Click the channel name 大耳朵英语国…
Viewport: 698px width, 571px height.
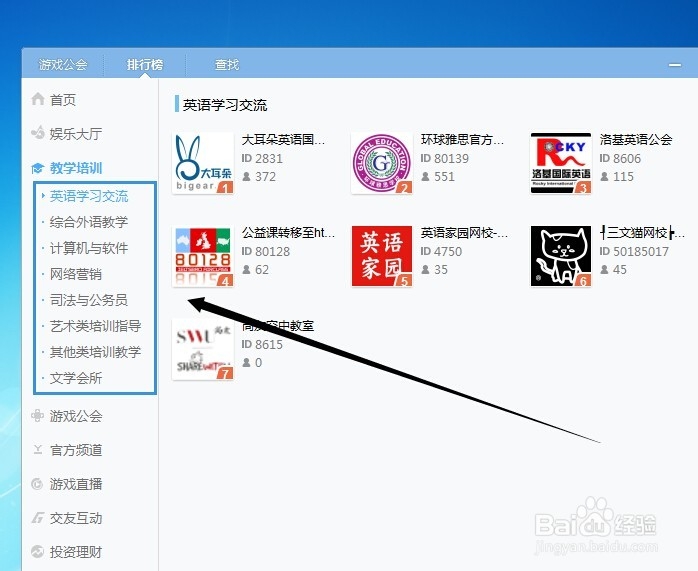point(284,140)
